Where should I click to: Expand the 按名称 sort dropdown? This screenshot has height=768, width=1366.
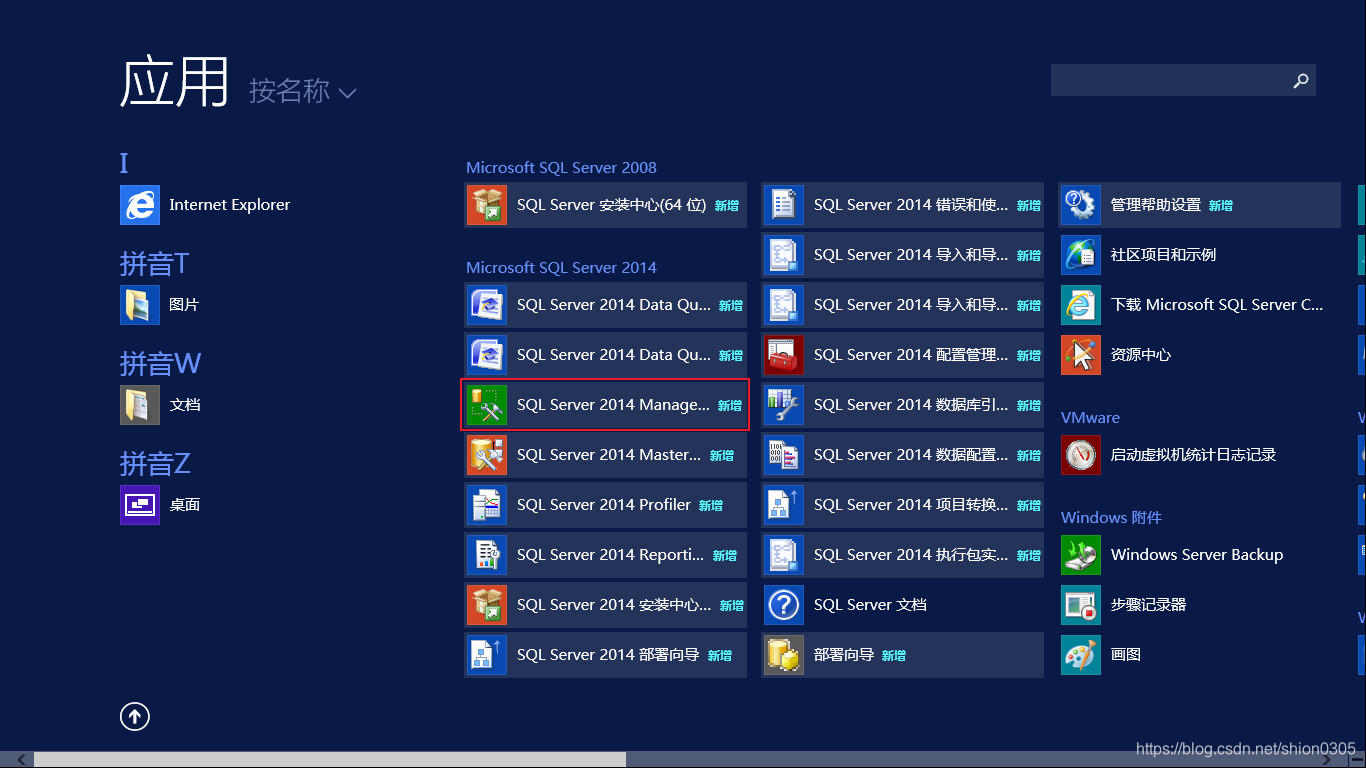[x=302, y=91]
